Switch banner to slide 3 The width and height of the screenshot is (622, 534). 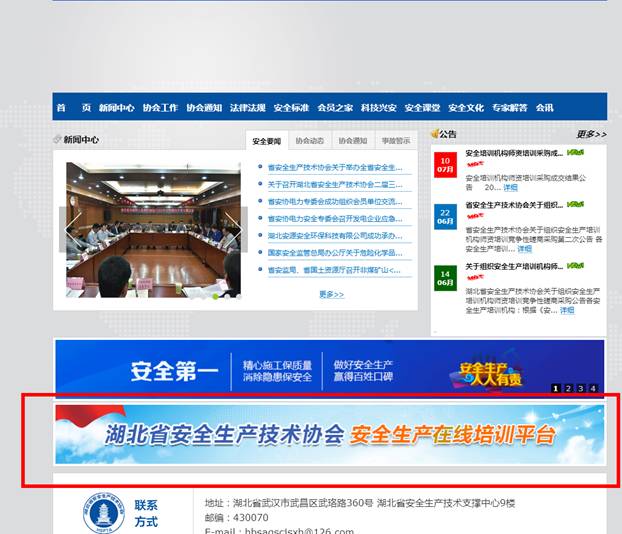click(x=580, y=388)
